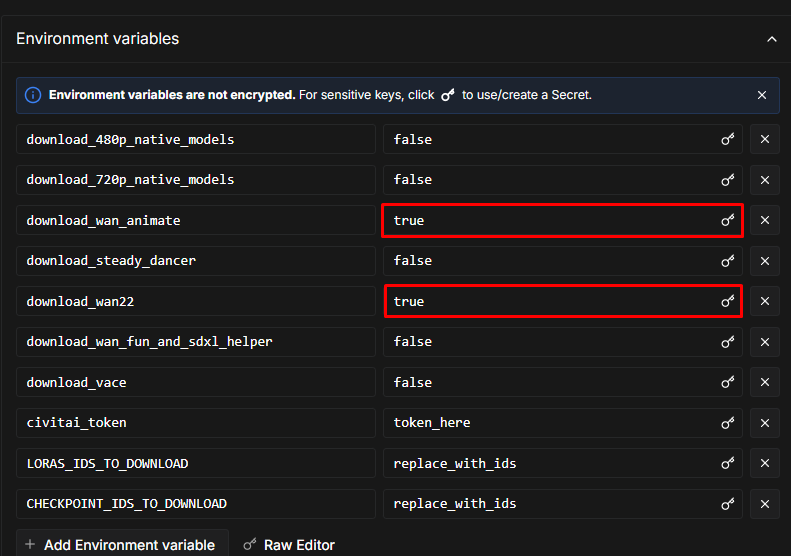Click the secret key icon for civitai_token
This screenshot has height=556, width=791.
728,422
